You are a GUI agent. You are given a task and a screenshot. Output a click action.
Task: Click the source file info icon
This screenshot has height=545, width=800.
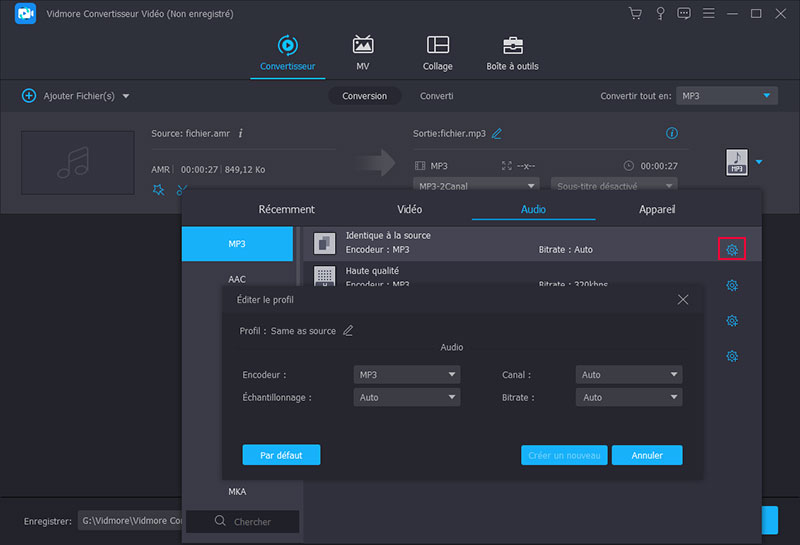[241, 133]
